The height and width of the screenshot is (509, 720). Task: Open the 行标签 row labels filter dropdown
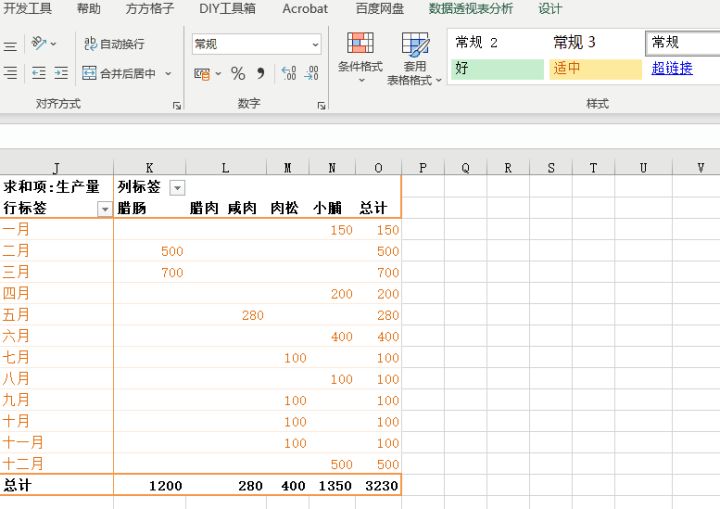pyautogui.click(x=104, y=209)
